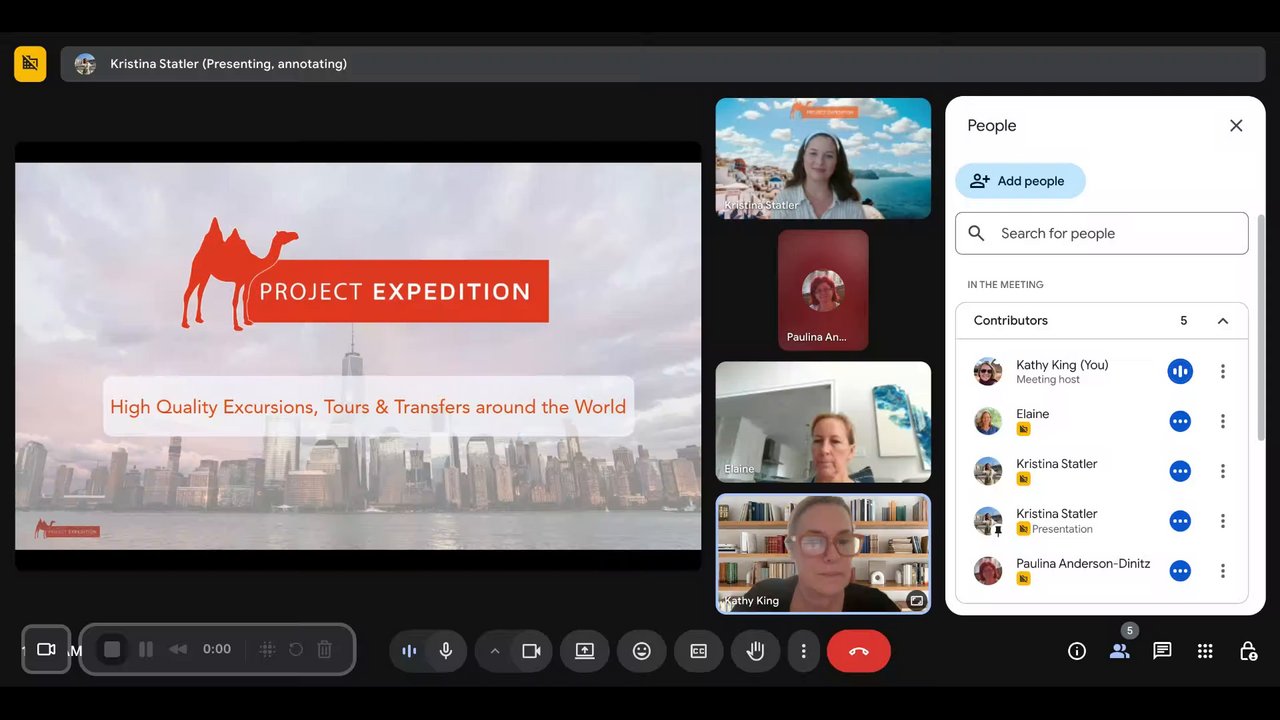1280x720 pixels.
Task: Turn off the camera
Action: click(x=532, y=651)
